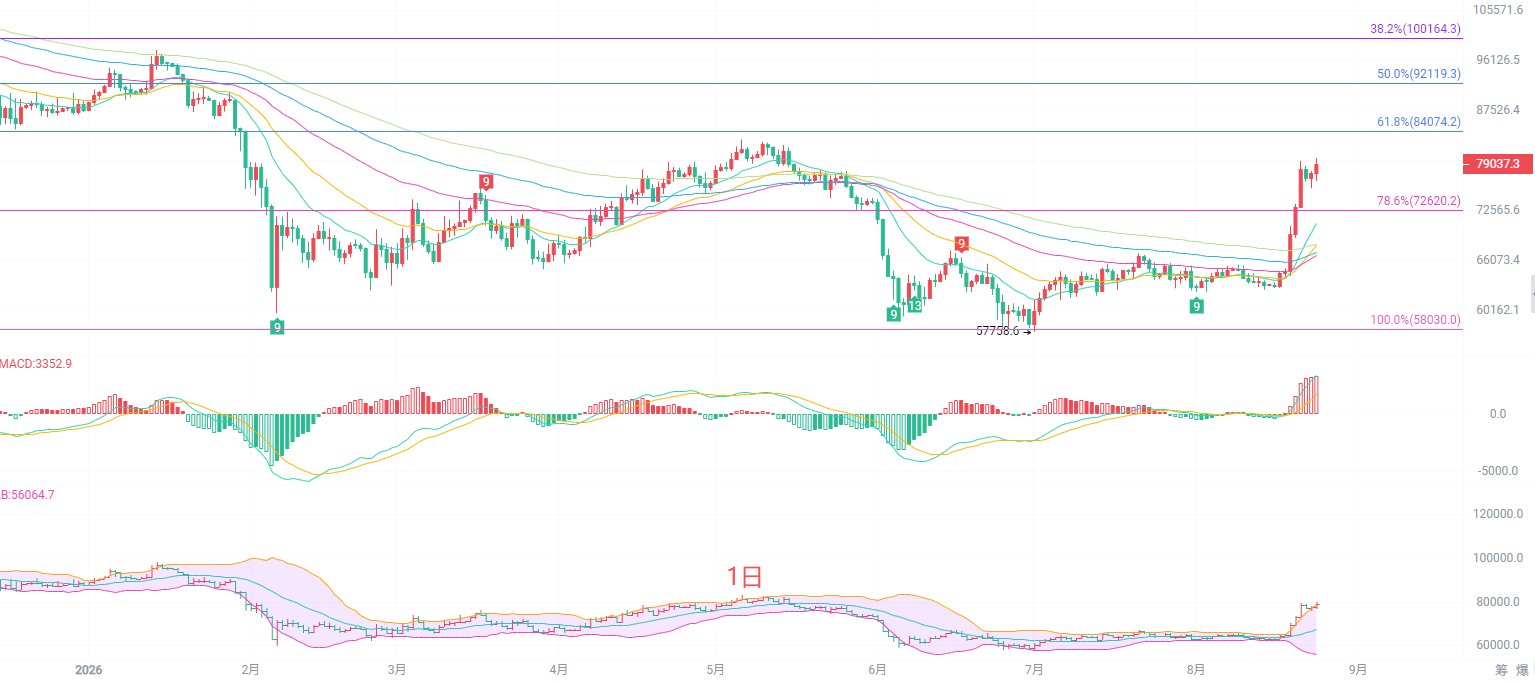
Task: Click the red 9 marker in March
Action: coord(485,182)
